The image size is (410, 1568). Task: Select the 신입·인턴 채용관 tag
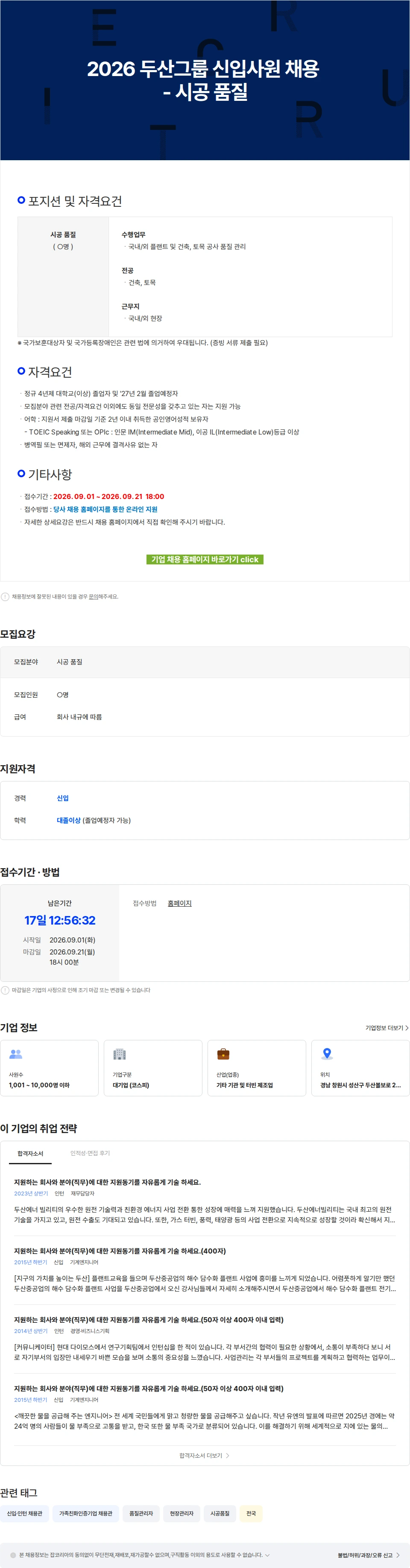click(25, 1513)
